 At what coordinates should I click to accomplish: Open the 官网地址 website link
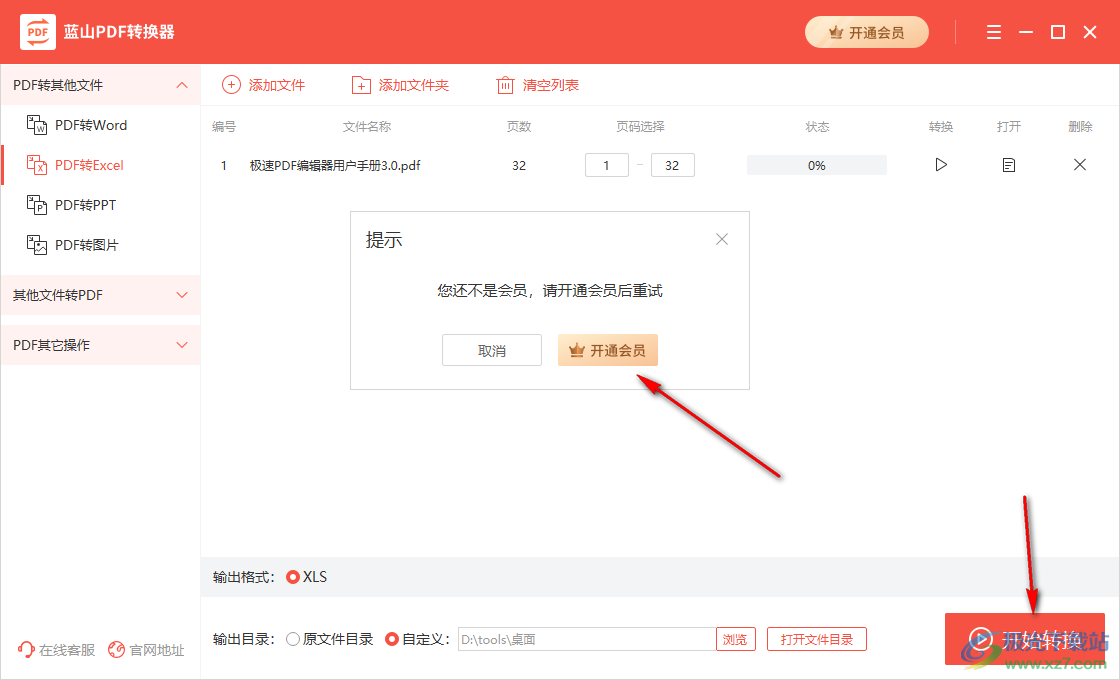coord(146,650)
